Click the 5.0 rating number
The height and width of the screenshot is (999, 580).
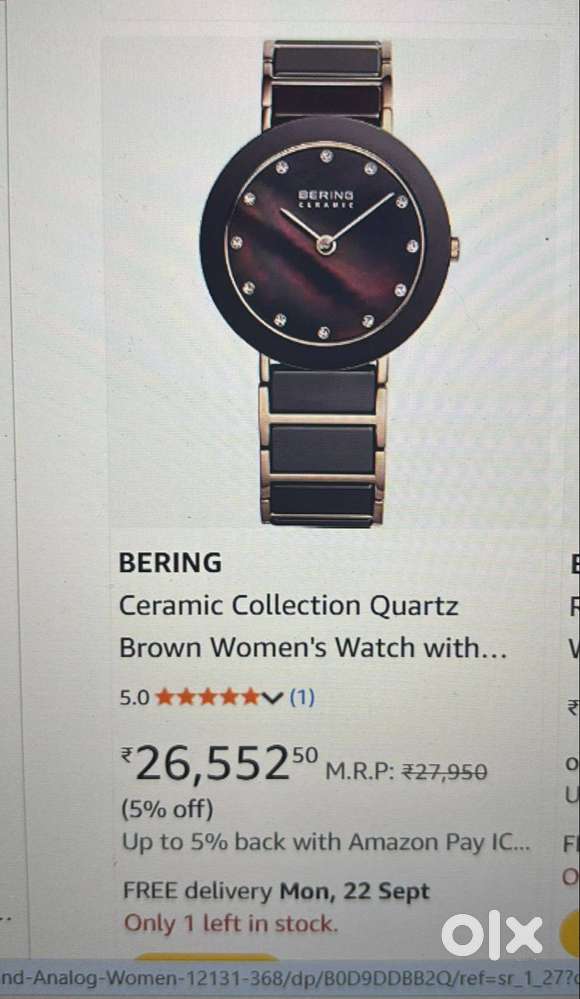point(134,698)
